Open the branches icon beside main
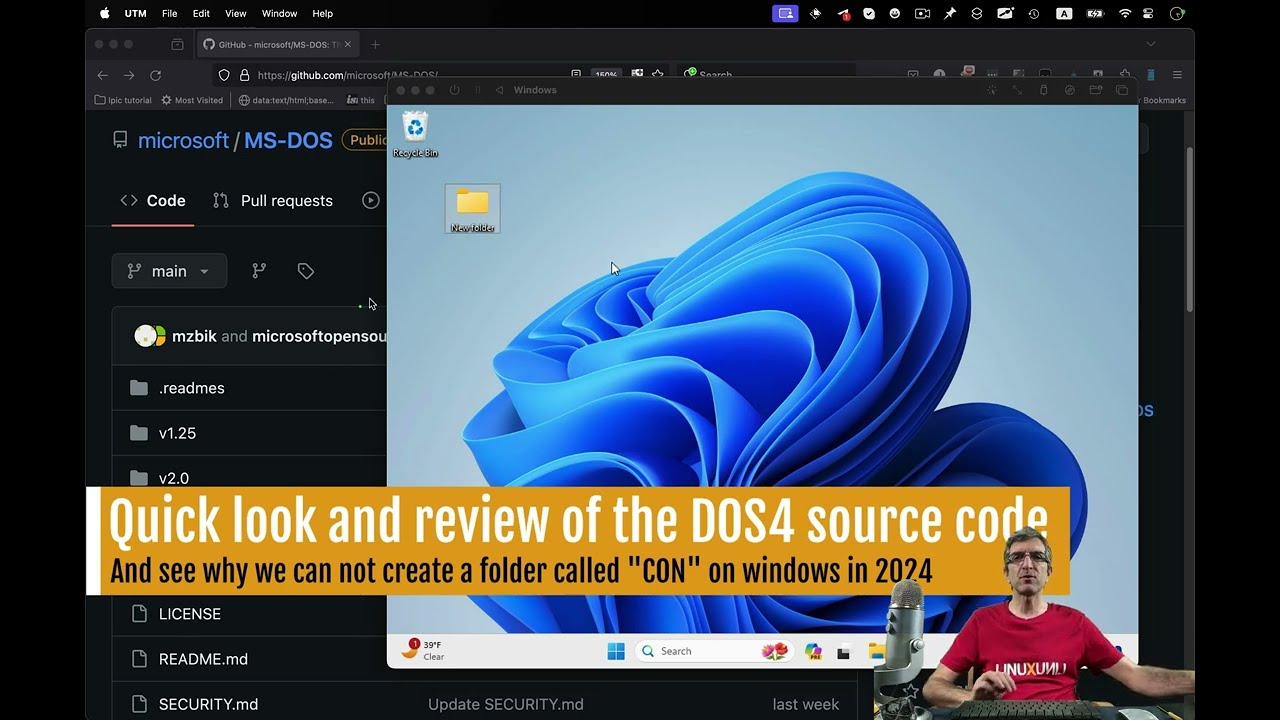1280x720 pixels. coord(259,271)
